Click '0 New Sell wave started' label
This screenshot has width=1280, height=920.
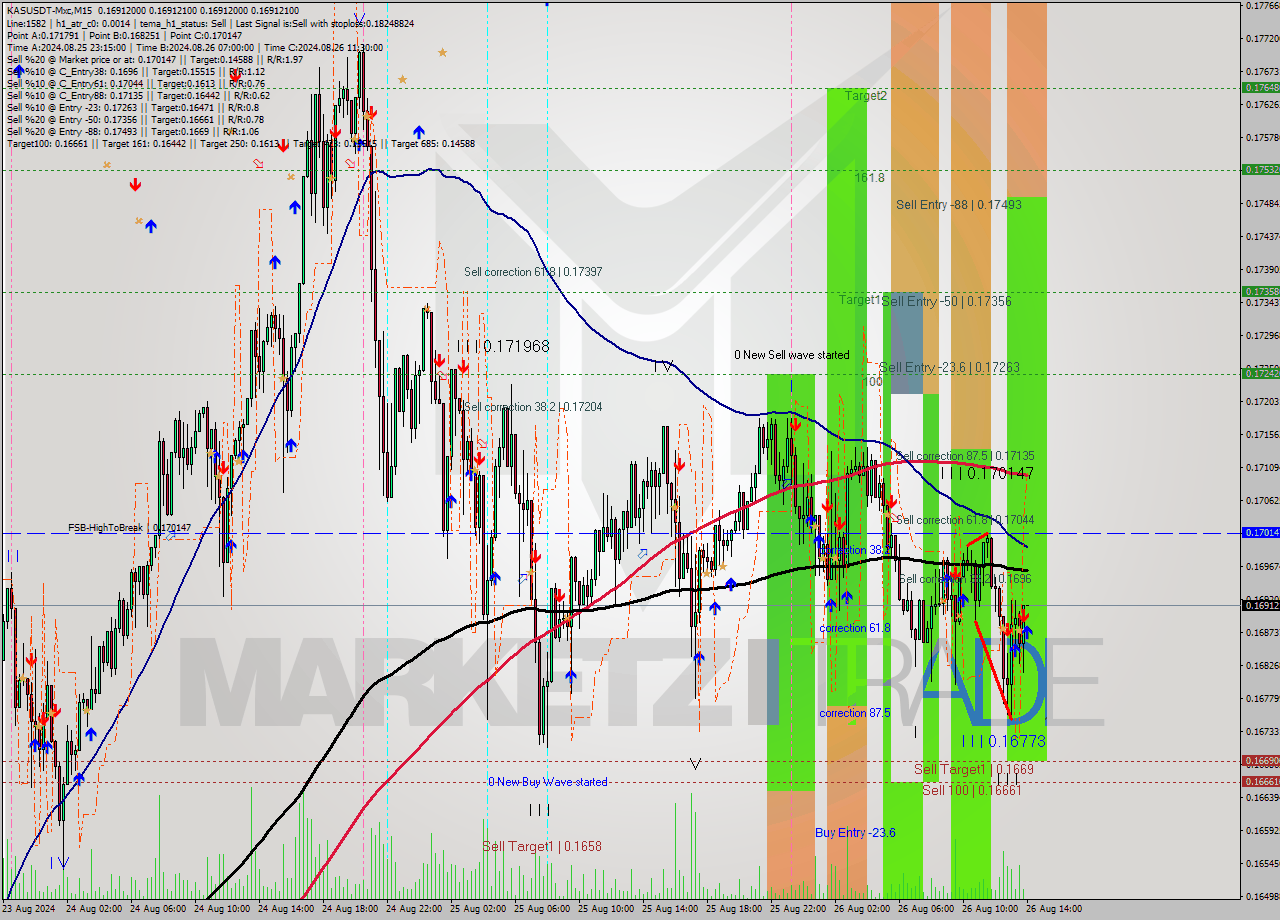792,355
